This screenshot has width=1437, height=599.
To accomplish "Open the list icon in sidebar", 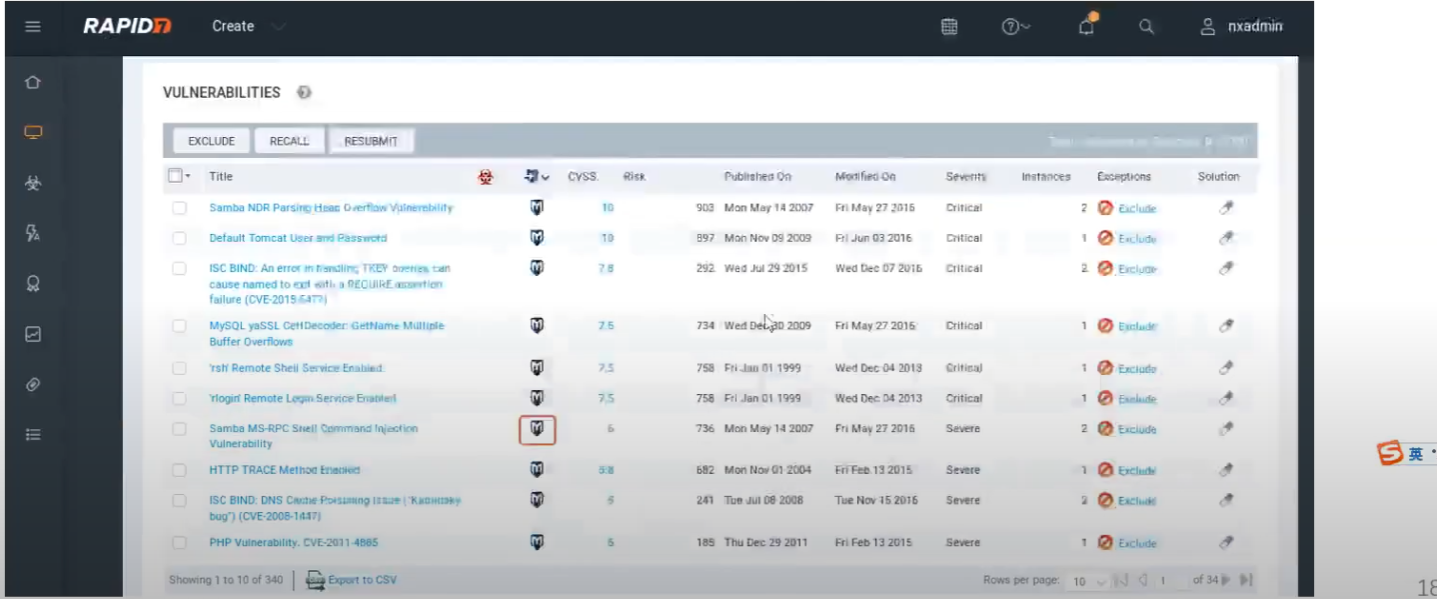I will pyautogui.click(x=33, y=435).
